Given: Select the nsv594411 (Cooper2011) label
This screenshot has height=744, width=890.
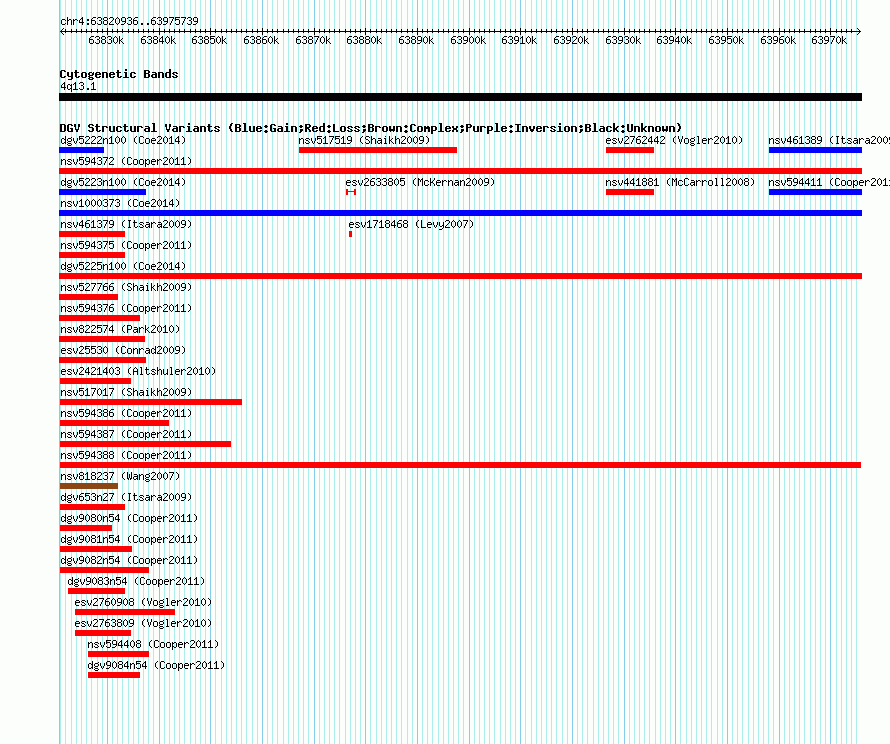Looking at the screenshot, I should tap(829, 182).
